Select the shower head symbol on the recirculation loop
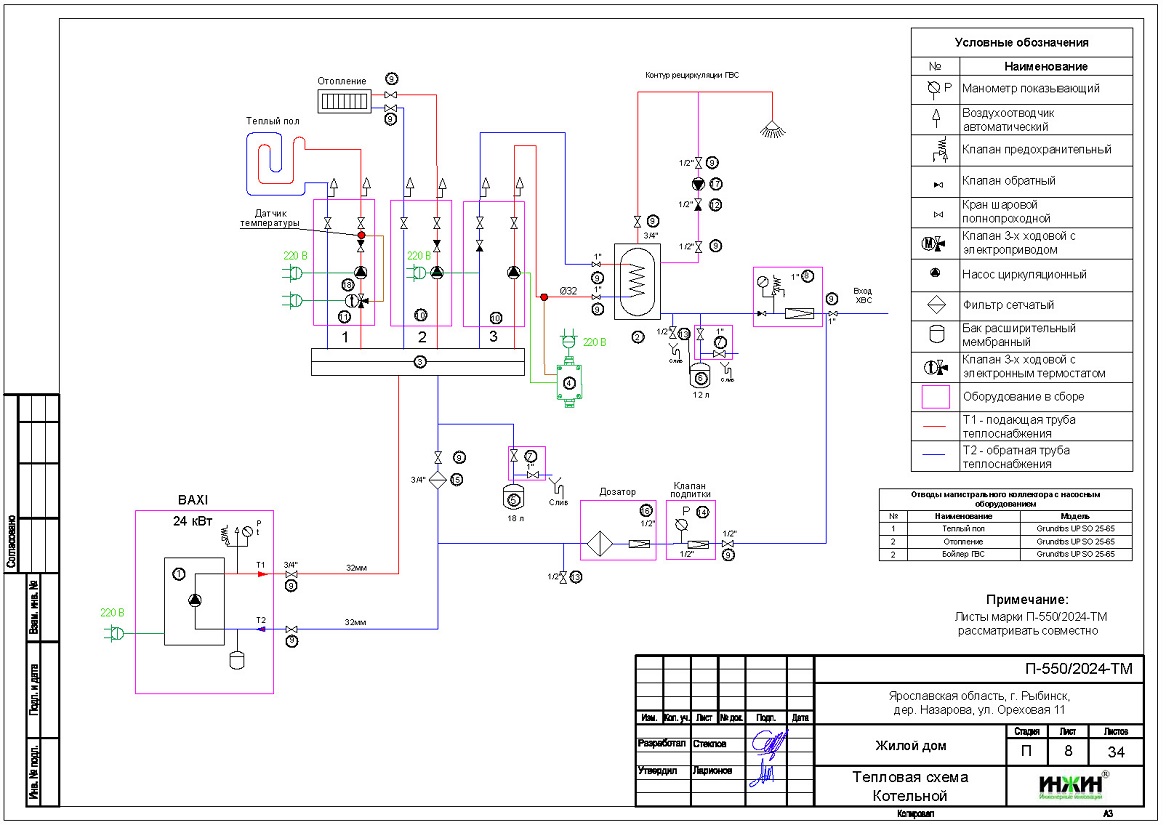The image size is (1166, 825). (770, 128)
